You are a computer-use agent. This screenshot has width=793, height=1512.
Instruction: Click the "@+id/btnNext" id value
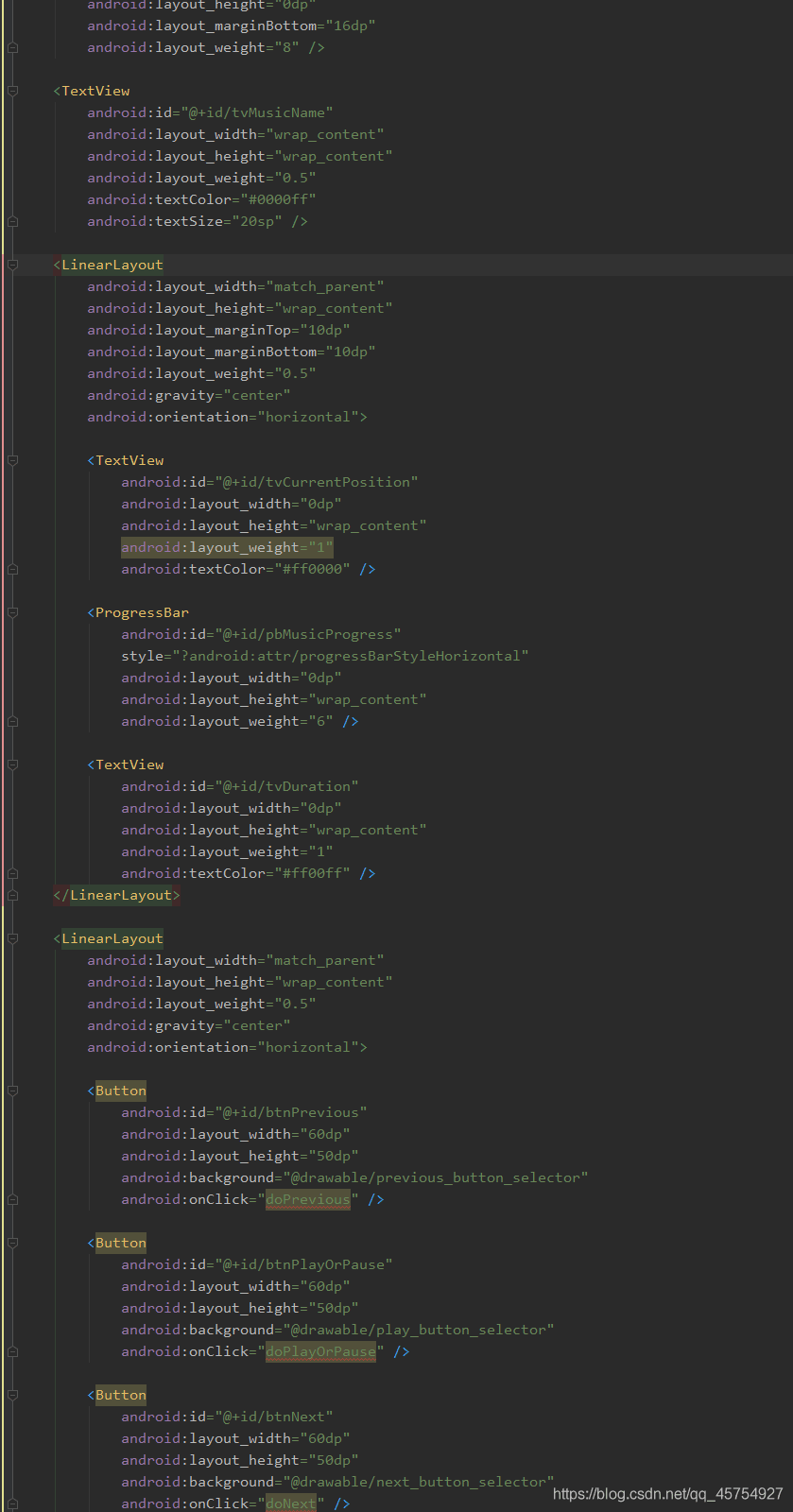click(274, 1417)
